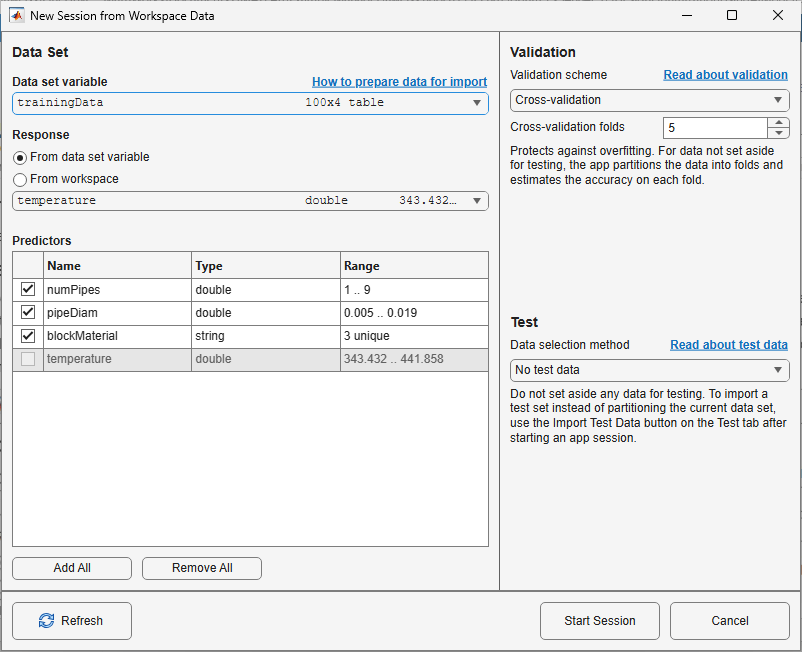802x652 pixels.
Task: Click the '0.005 .. 0.019' range cell
Action: [414, 313]
